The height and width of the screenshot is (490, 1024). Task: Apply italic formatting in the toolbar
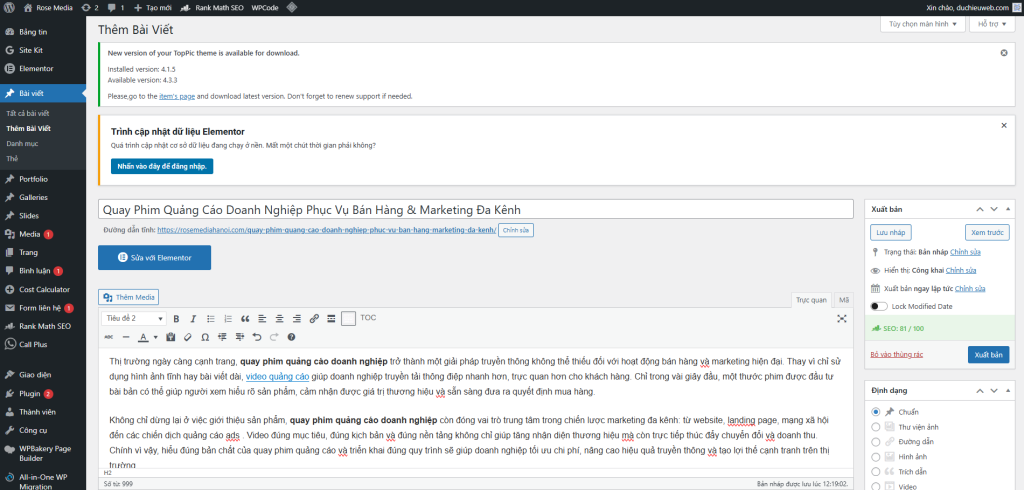tap(191, 318)
